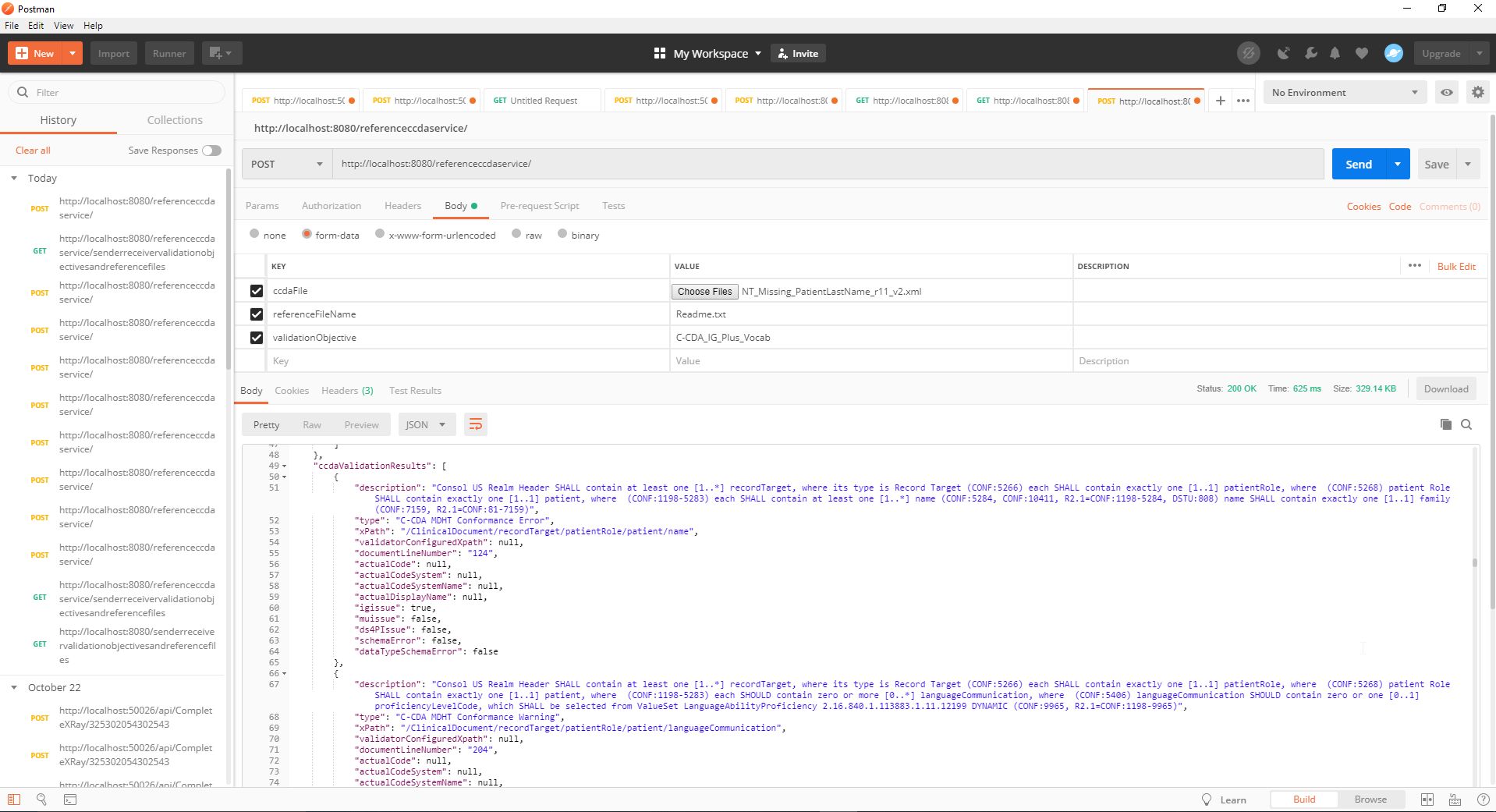Uncheck the referenceFileName form-data row
Viewport: 1496px width, 812px height.
click(256, 314)
